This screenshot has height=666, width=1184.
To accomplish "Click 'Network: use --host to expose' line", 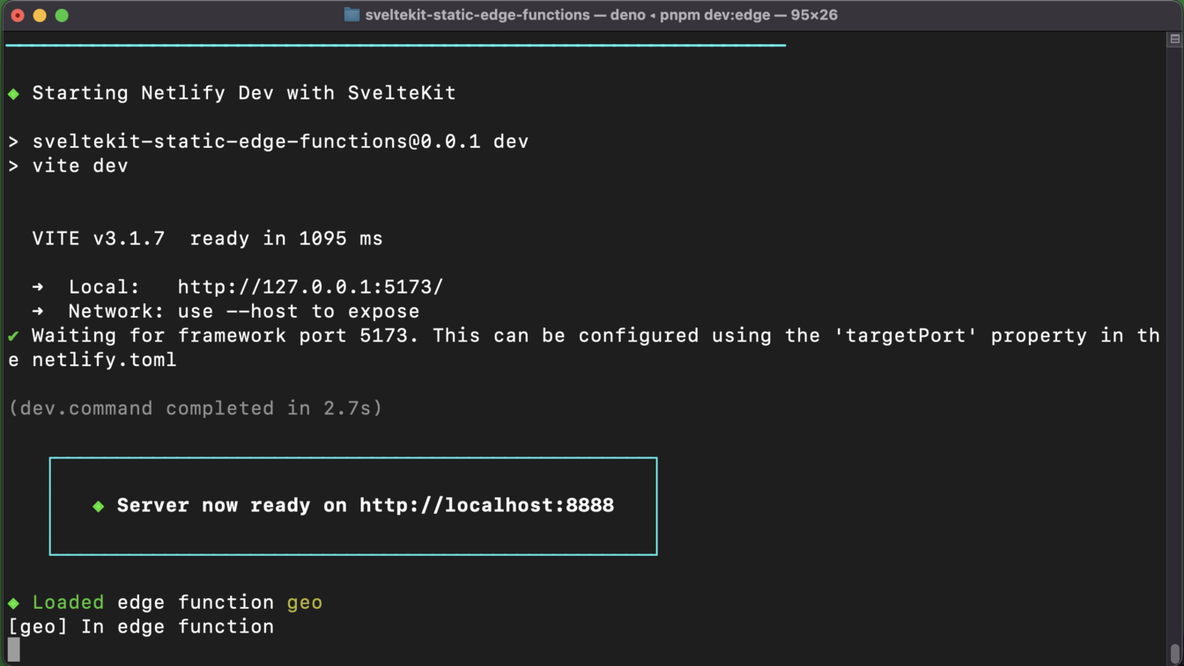I will [244, 312].
